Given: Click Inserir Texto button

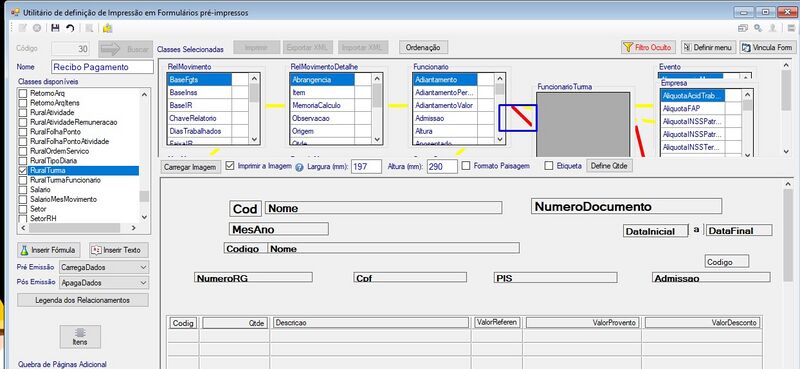Looking at the screenshot, I should (119, 250).
